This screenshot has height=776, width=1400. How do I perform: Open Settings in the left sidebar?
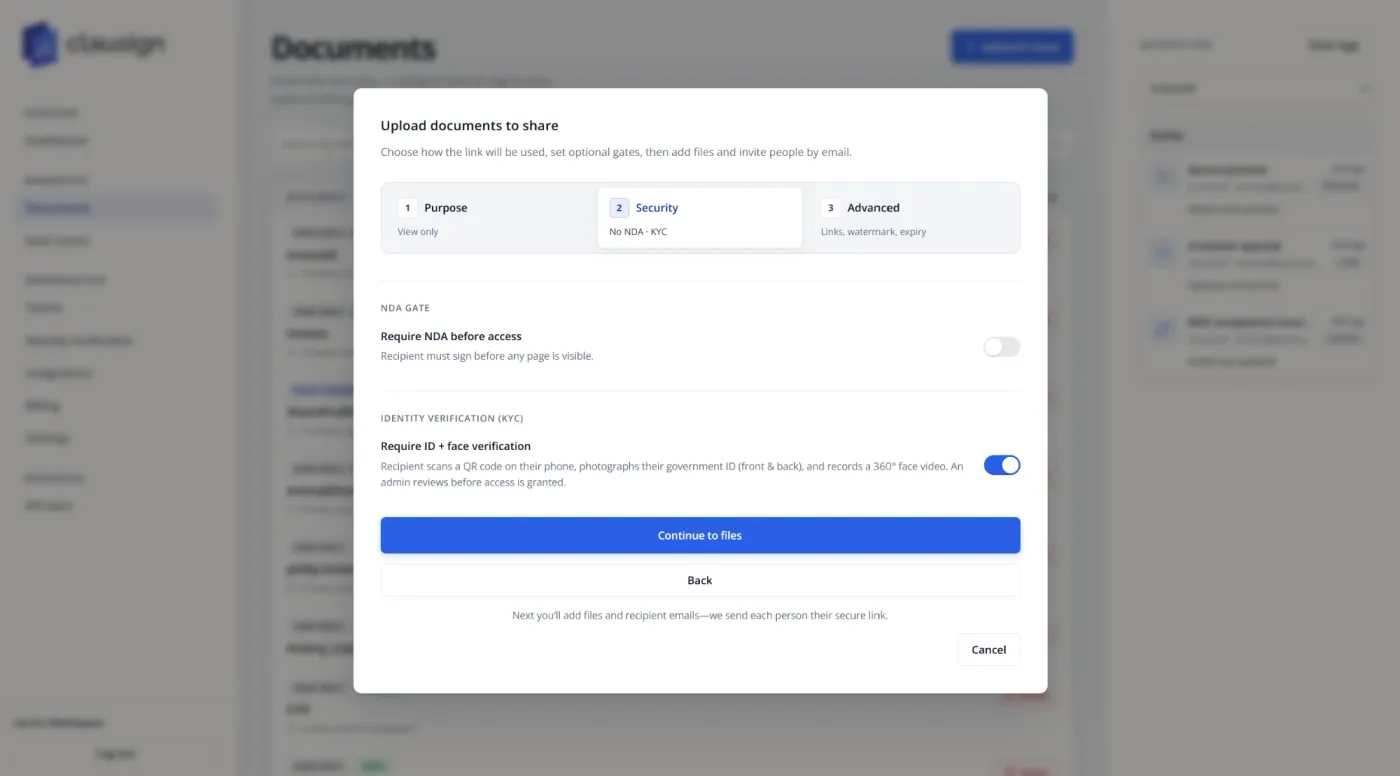click(47, 438)
